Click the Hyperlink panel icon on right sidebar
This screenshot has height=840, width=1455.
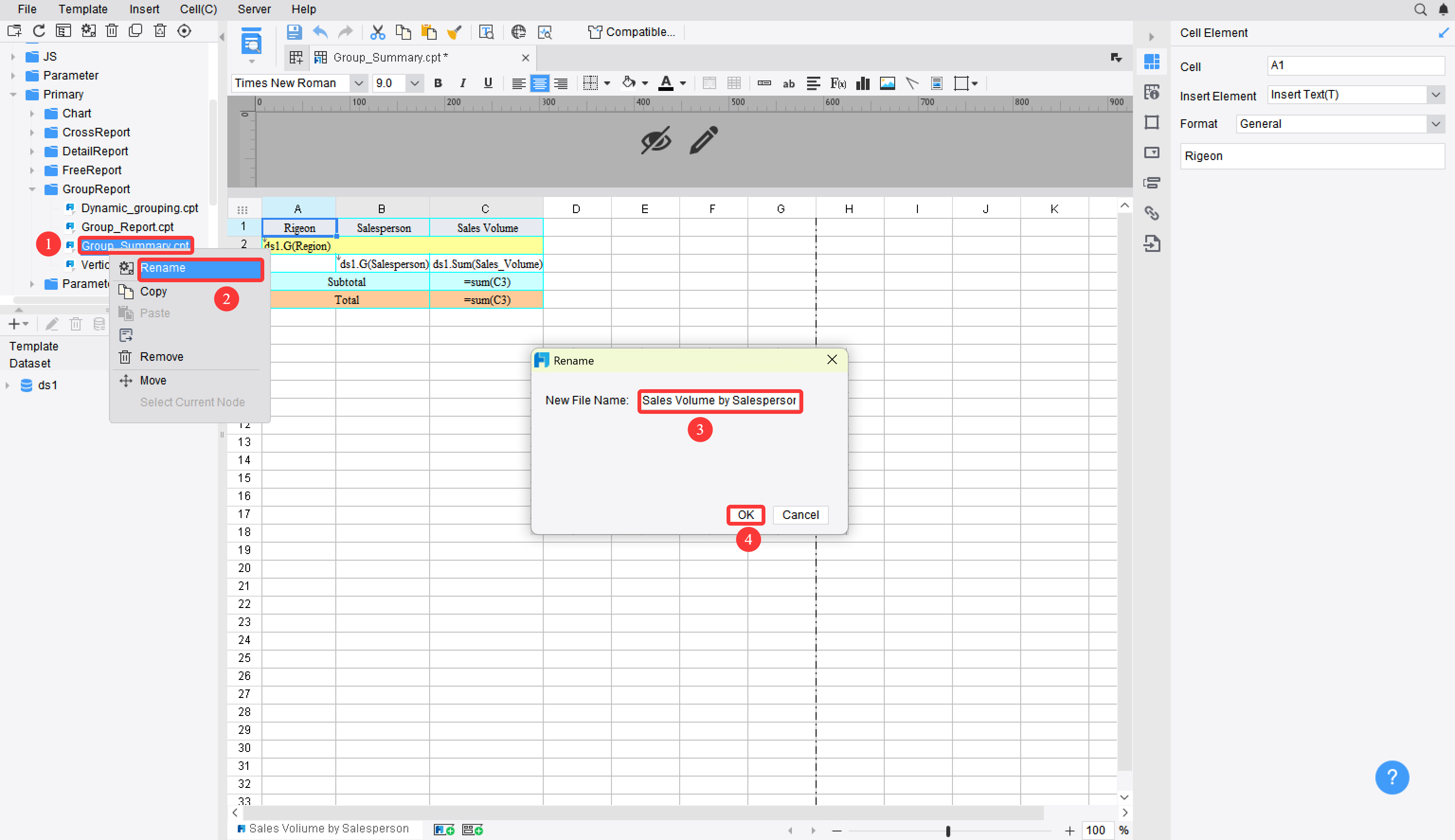click(x=1152, y=213)
